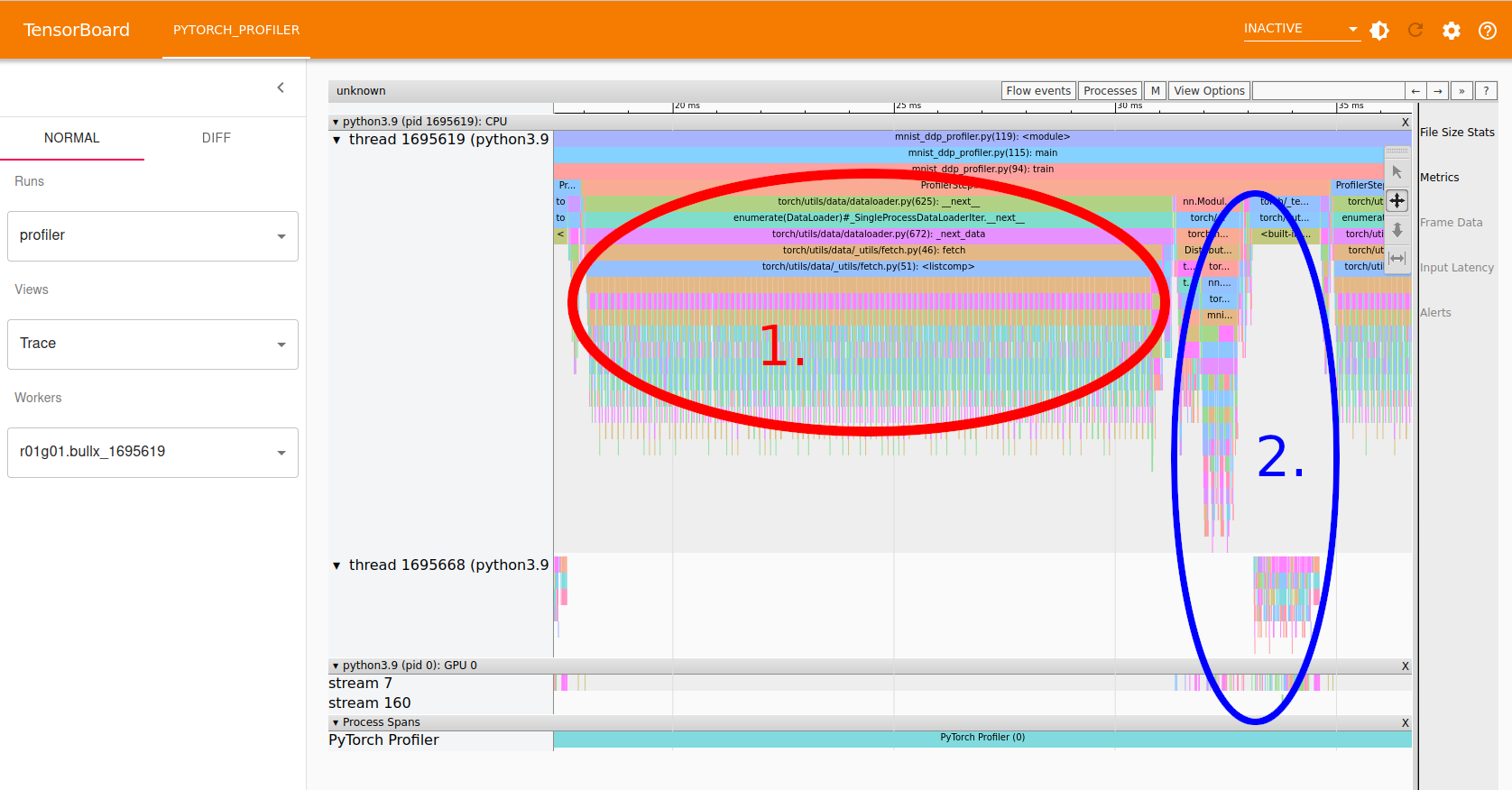The image size is (1512, 790).
Task: Select the timing interval tool
Action: 1397,258
